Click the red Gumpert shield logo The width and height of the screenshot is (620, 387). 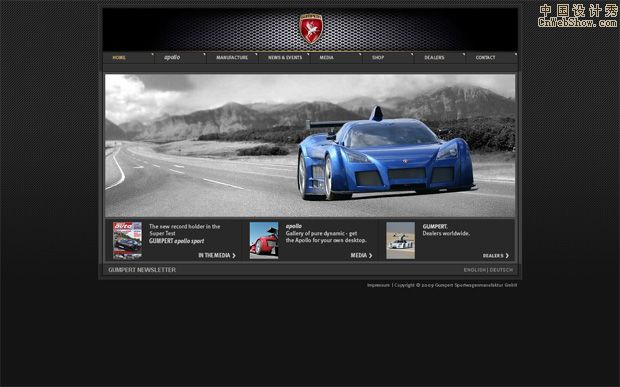pyautogui.click(x=311, y=28)
